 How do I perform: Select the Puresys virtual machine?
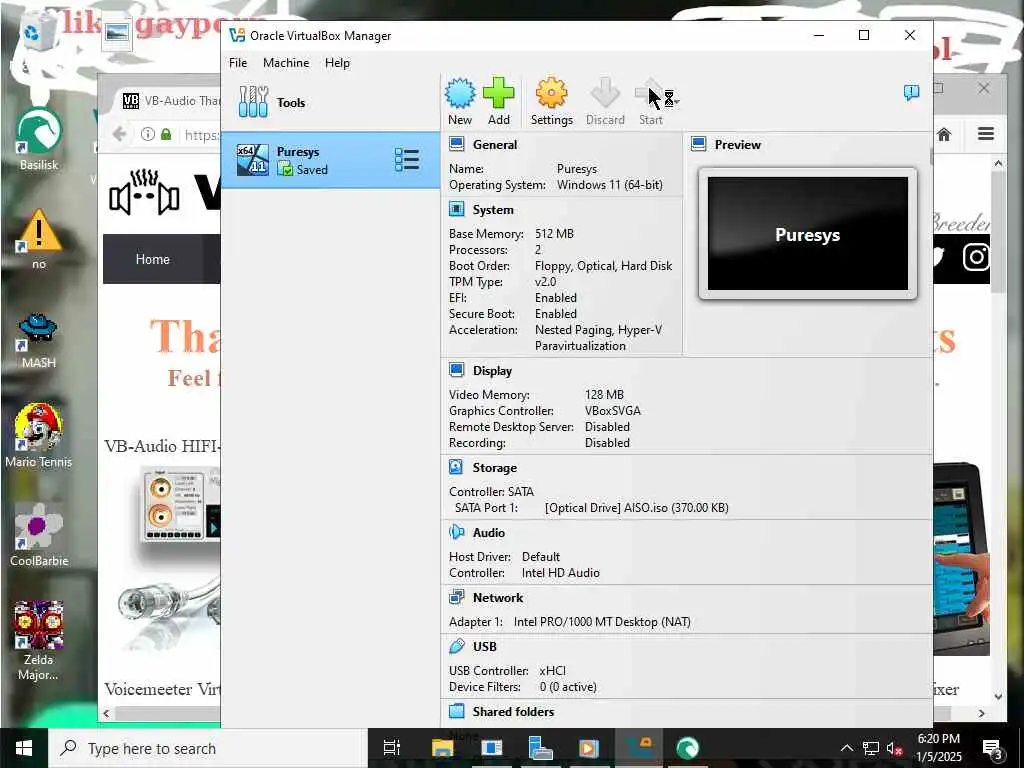pyautogui.click(x=330, y=160)
